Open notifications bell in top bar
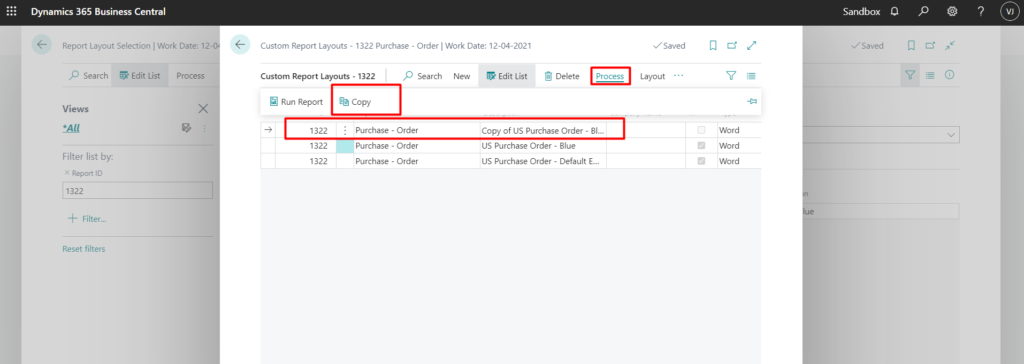 (895, 12)
